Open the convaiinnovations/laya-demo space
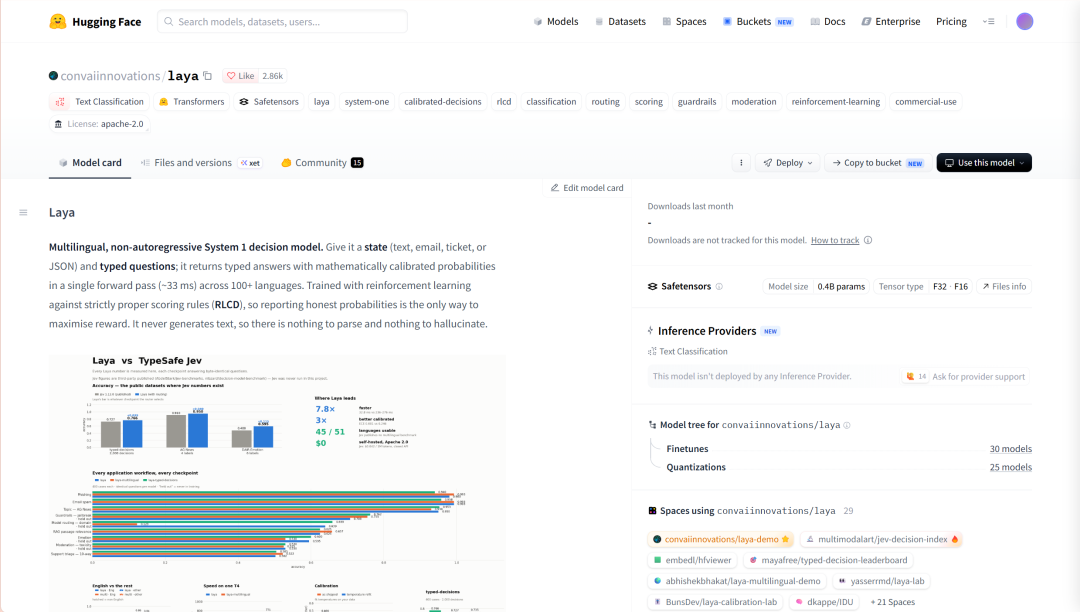The width and height of the screenshot is (1080, 612). coord(720,539)
